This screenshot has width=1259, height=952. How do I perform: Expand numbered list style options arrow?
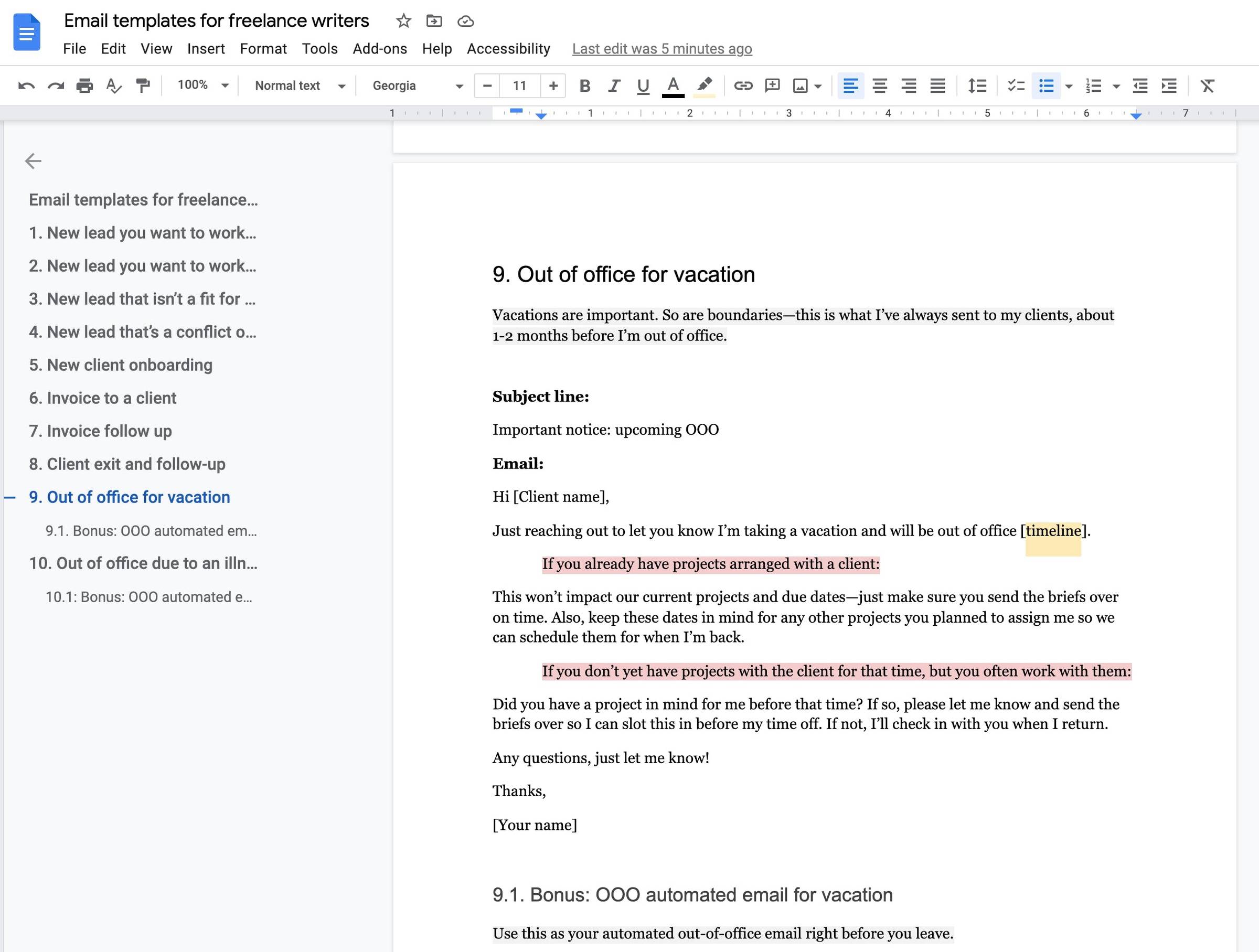(x=1116, y=87)
